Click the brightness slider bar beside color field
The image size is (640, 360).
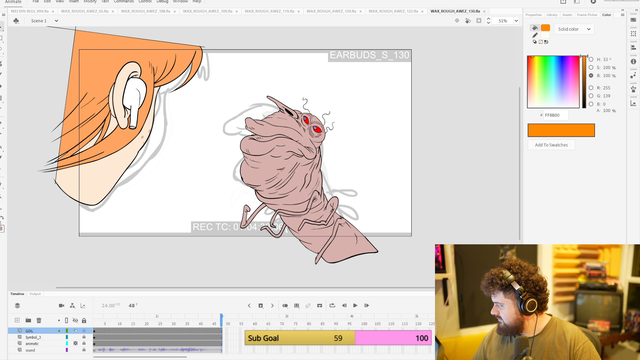584,82
